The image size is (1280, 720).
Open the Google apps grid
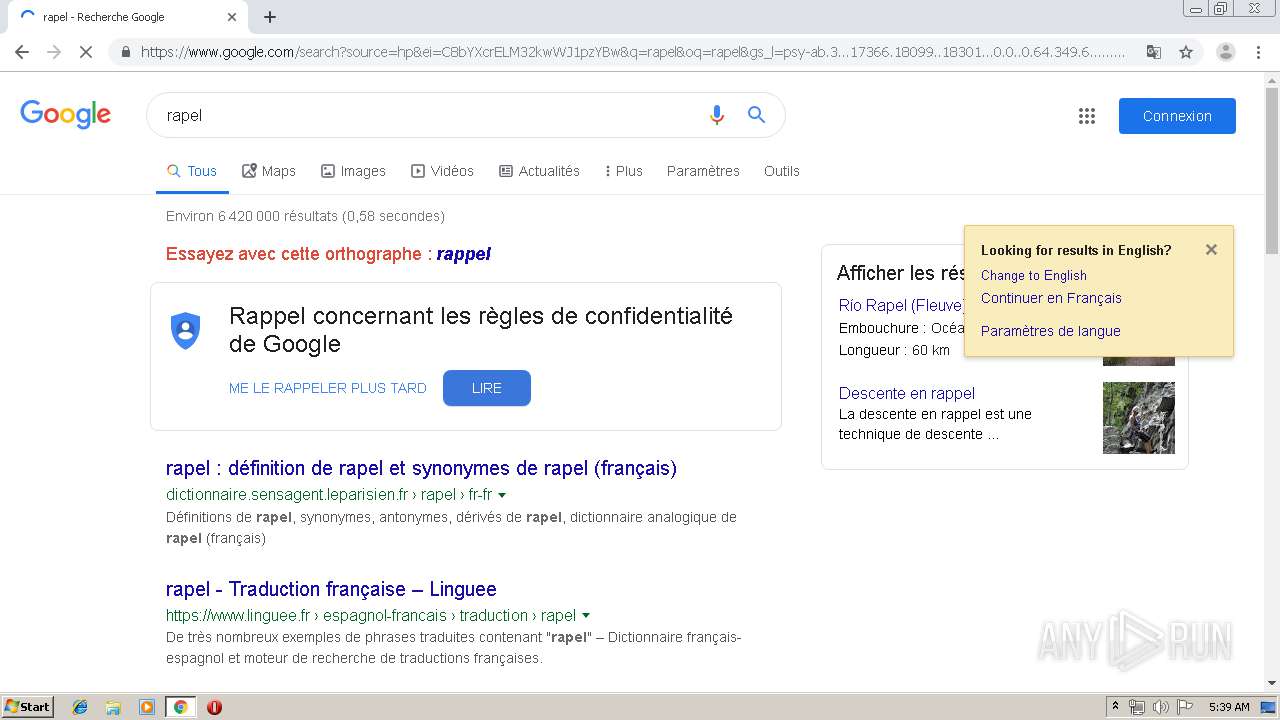(x=1087, y=116)
